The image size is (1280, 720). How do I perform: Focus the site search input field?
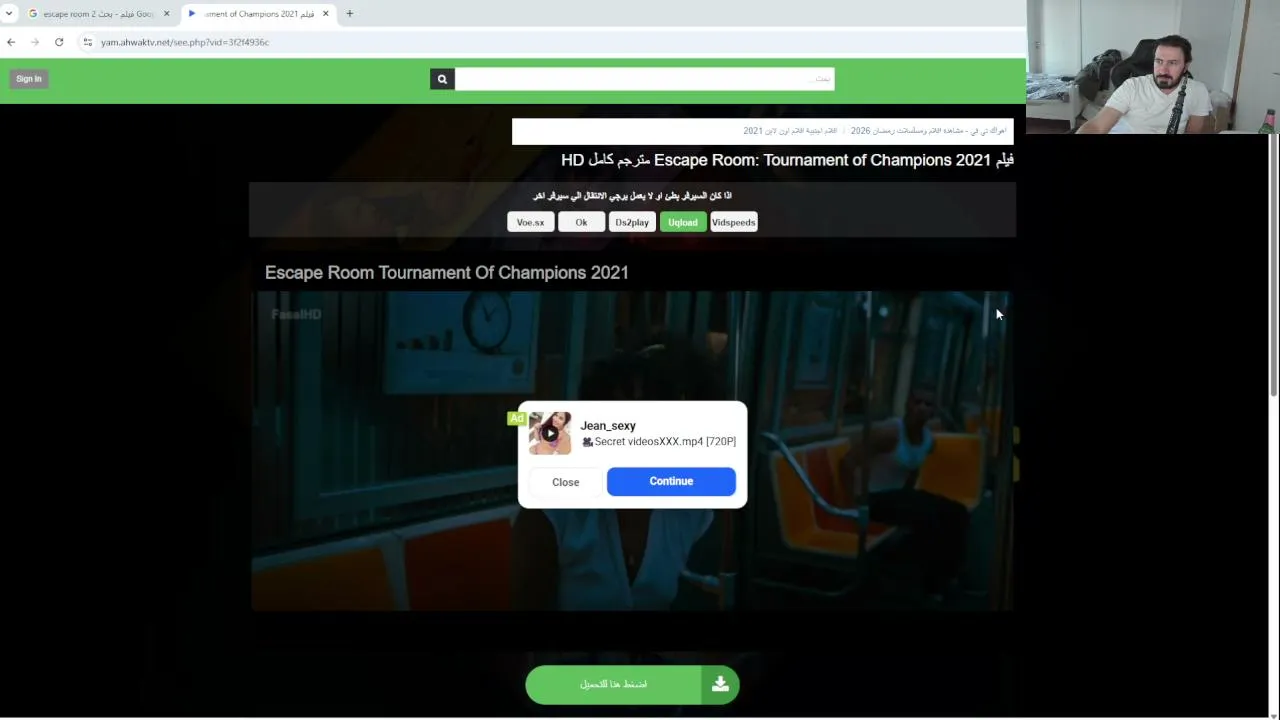click(x=645, y=79)
